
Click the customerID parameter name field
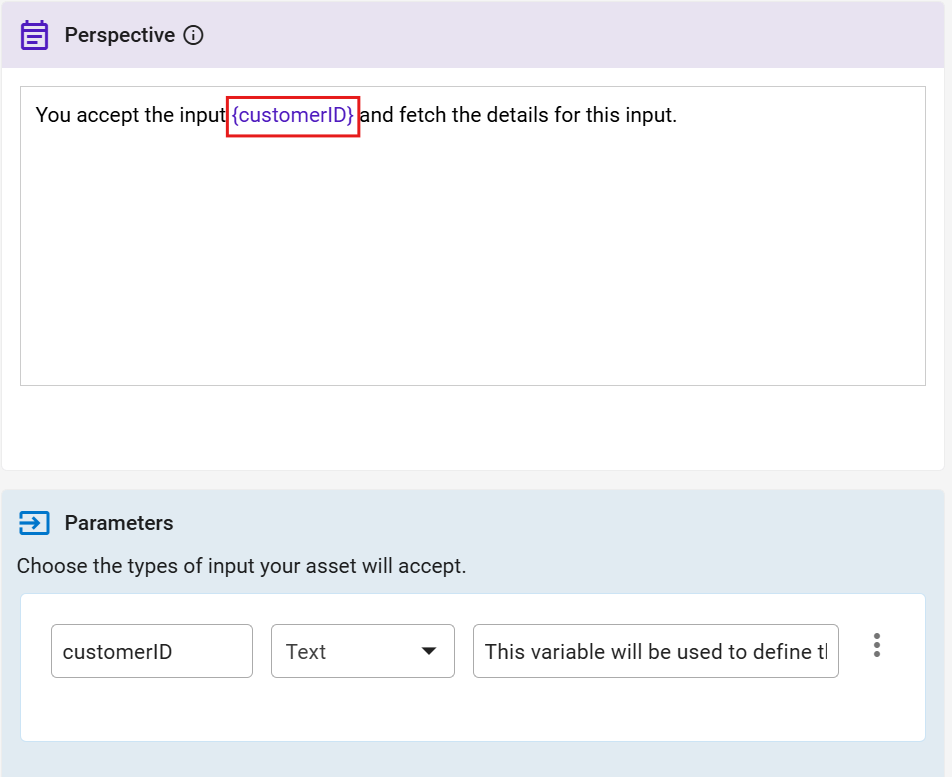pyautogui.click(x=151, y=651)
